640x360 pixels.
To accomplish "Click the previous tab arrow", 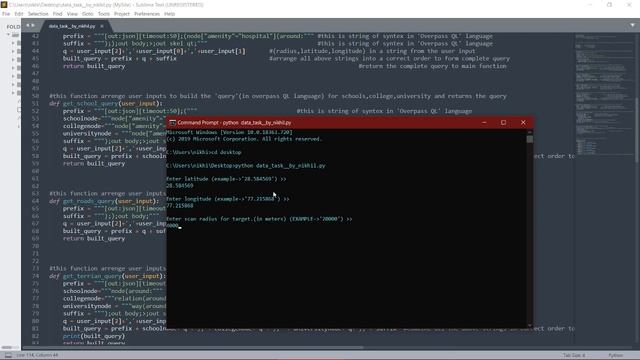I will [28, 25].
